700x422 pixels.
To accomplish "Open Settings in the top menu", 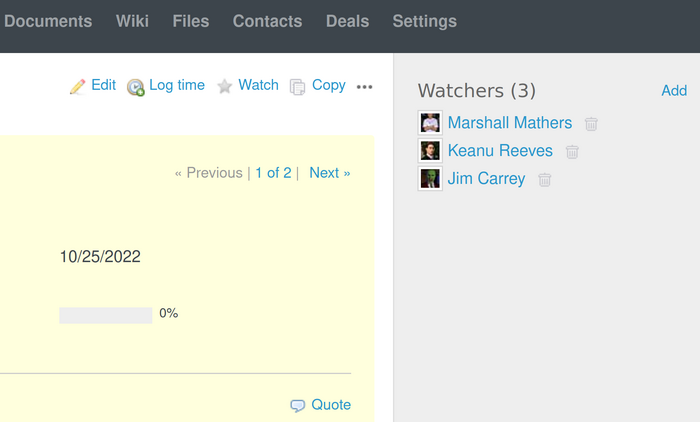I will click(424, 21).
